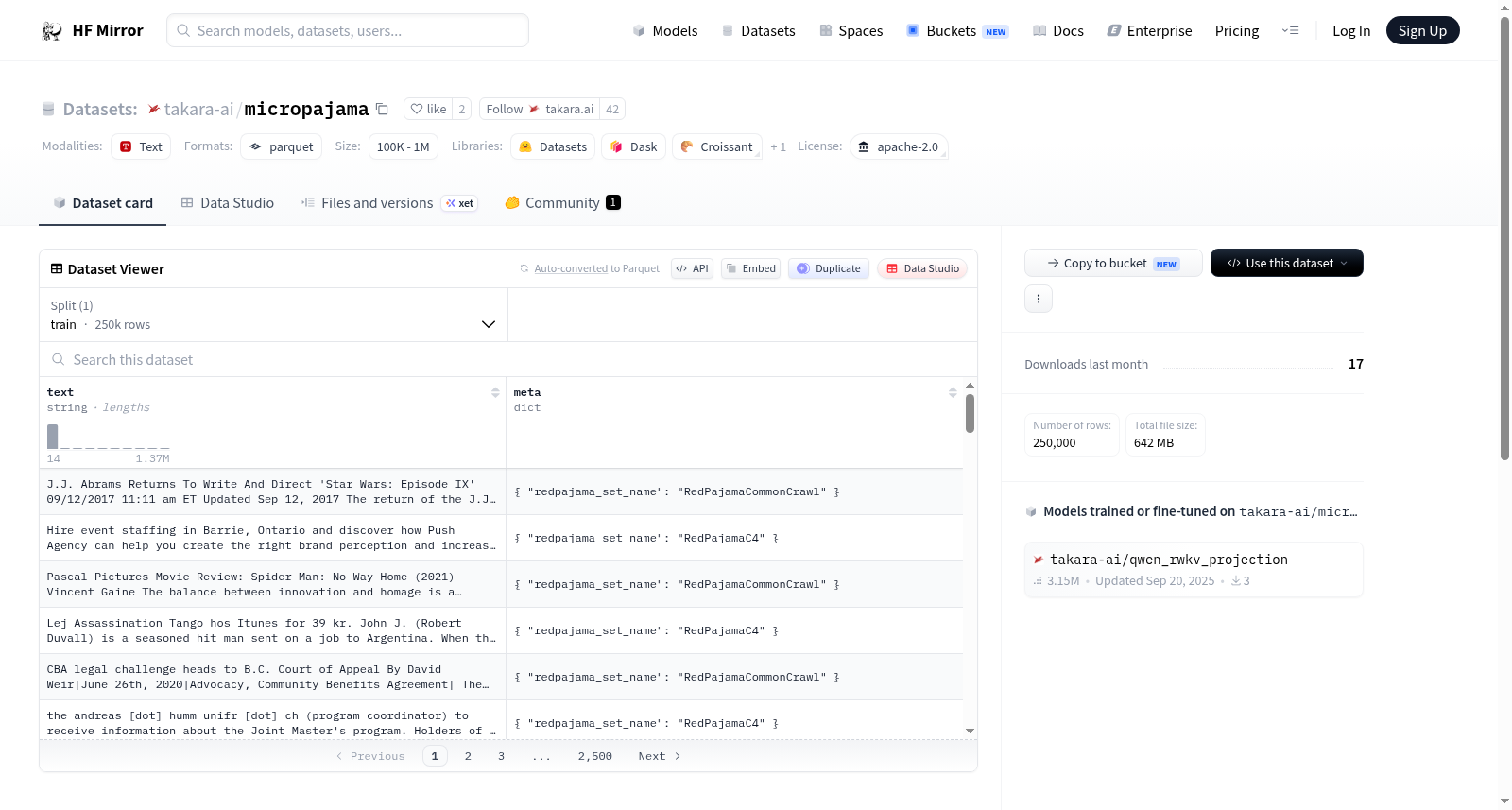Jump to page 2,500
The image size is (1512, 810).
tap(595, 756)
